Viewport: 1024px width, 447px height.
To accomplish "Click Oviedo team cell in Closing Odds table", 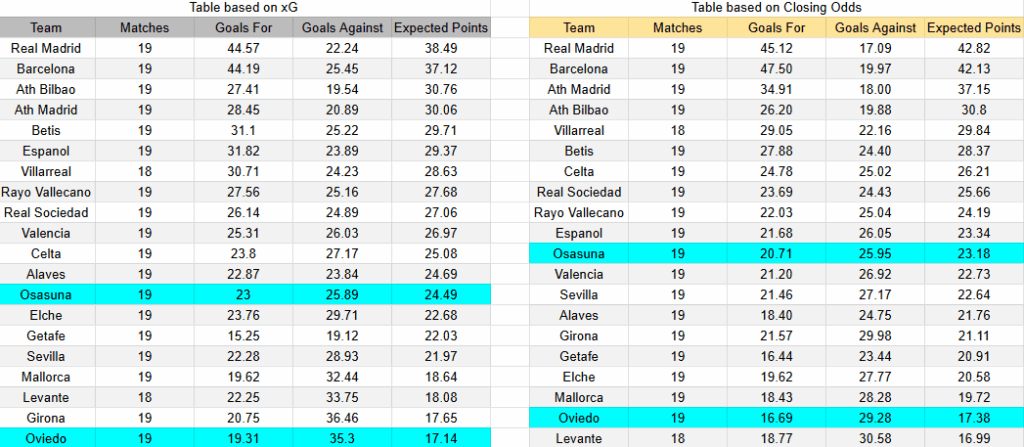I will coord(580,418).
